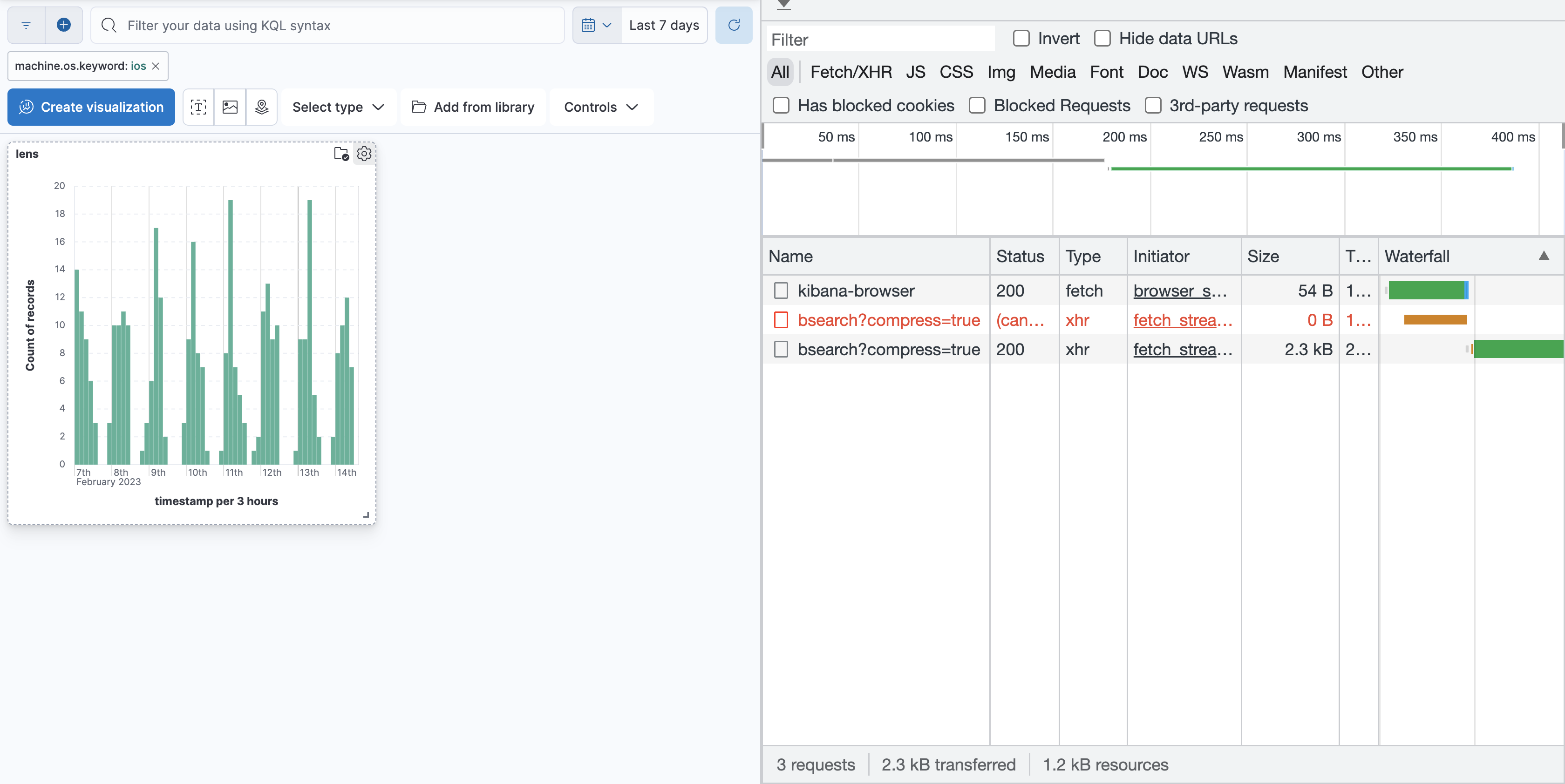Open the date range quick select dropdown
Image resolution: width=1565 pixels, height=784 pixels.
[x=606, y=25]
